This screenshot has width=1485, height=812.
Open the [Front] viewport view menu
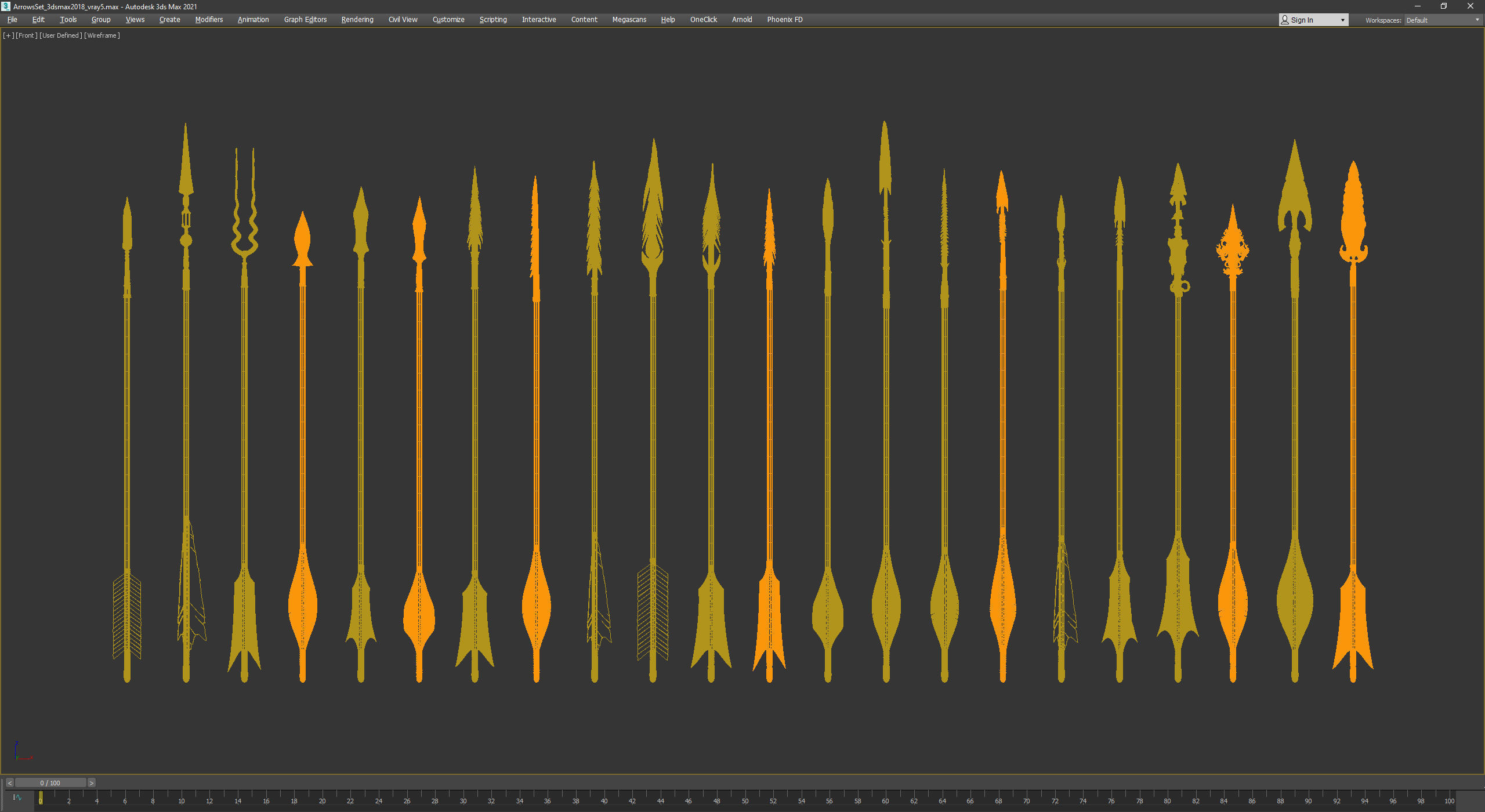tap(27, 35)
